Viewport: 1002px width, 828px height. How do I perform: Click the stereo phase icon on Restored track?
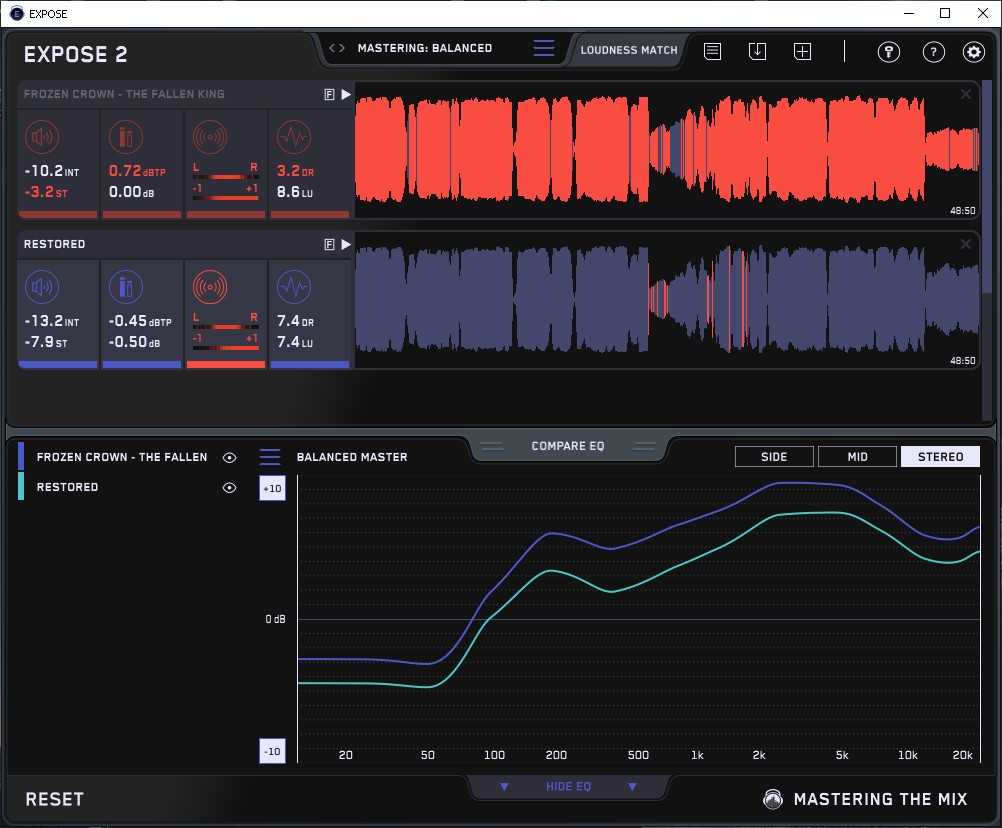pyautogui.click(x=209, y=288)
